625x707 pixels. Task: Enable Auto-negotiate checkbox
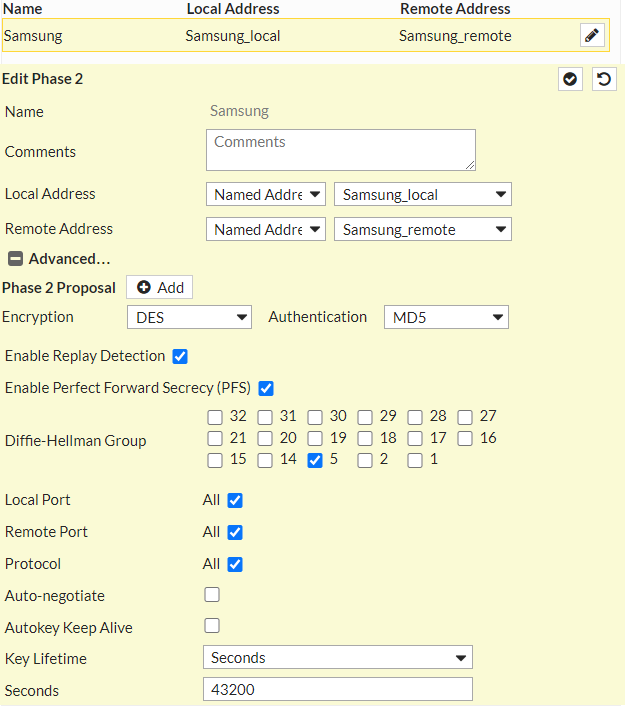coord(212,595)
